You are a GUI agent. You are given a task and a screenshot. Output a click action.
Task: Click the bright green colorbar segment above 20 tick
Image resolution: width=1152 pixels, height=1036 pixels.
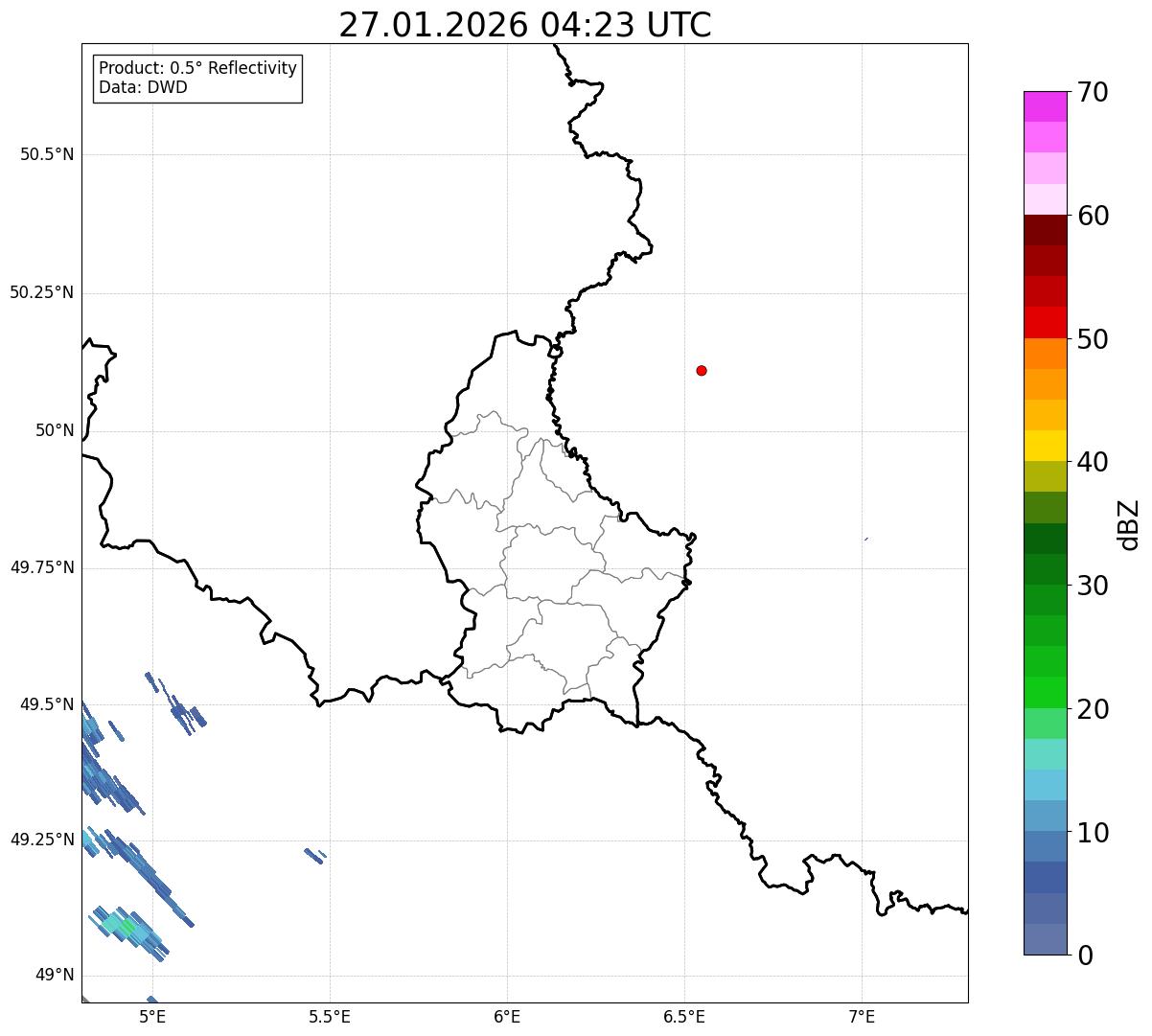[x=1045, y=692]
